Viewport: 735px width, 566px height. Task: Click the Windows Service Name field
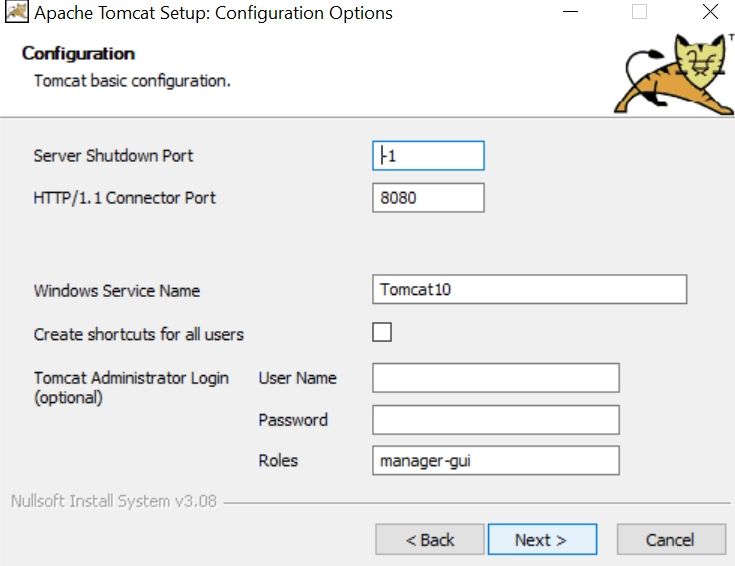(529, 289)
